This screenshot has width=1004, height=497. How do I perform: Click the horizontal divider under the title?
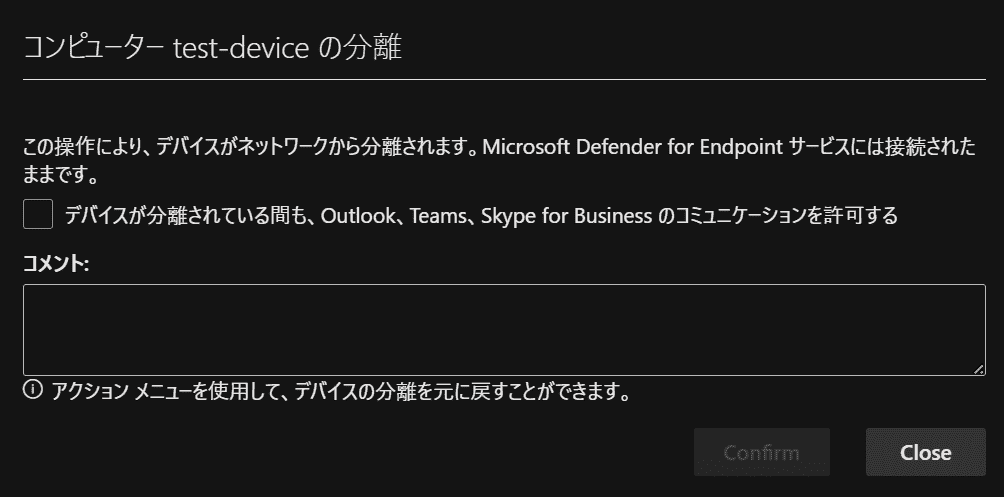[x=503, y=78]
